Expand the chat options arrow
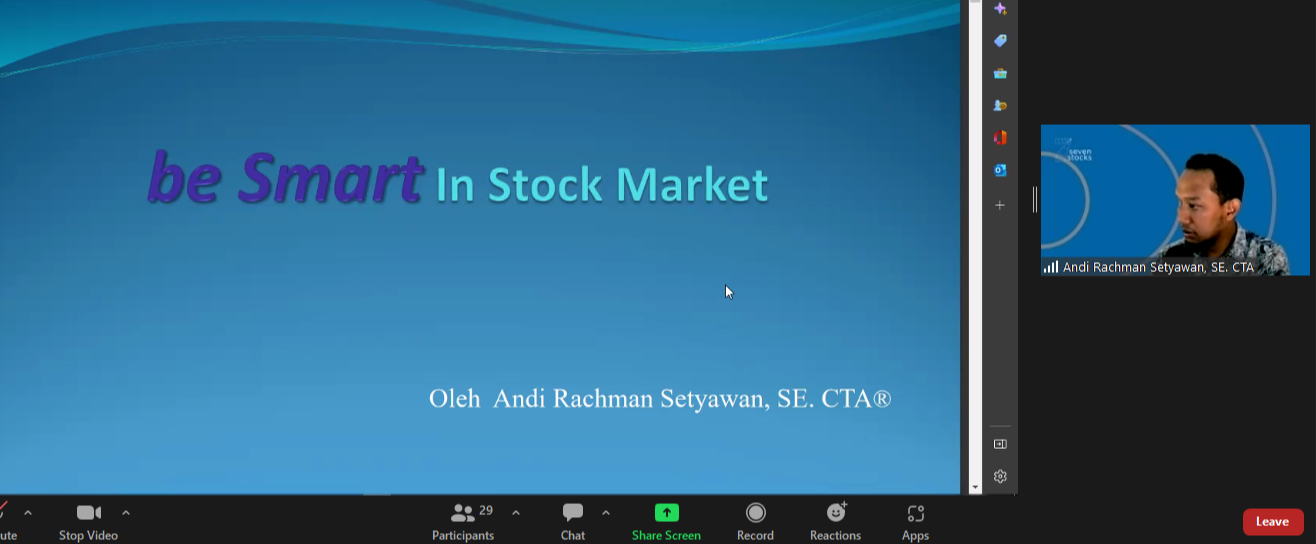 (x=606, y=513)
